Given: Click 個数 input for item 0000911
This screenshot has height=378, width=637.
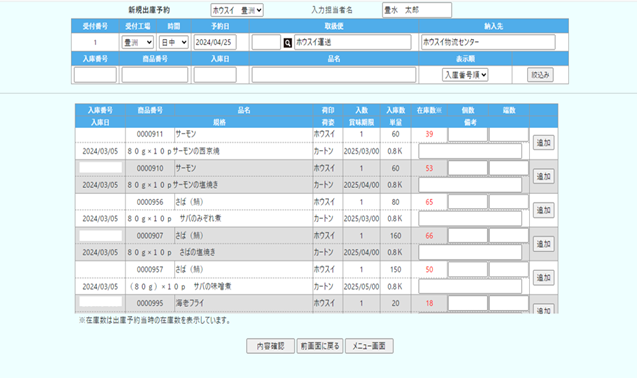Looking at the screenshot, I should [x=468, y=135].
